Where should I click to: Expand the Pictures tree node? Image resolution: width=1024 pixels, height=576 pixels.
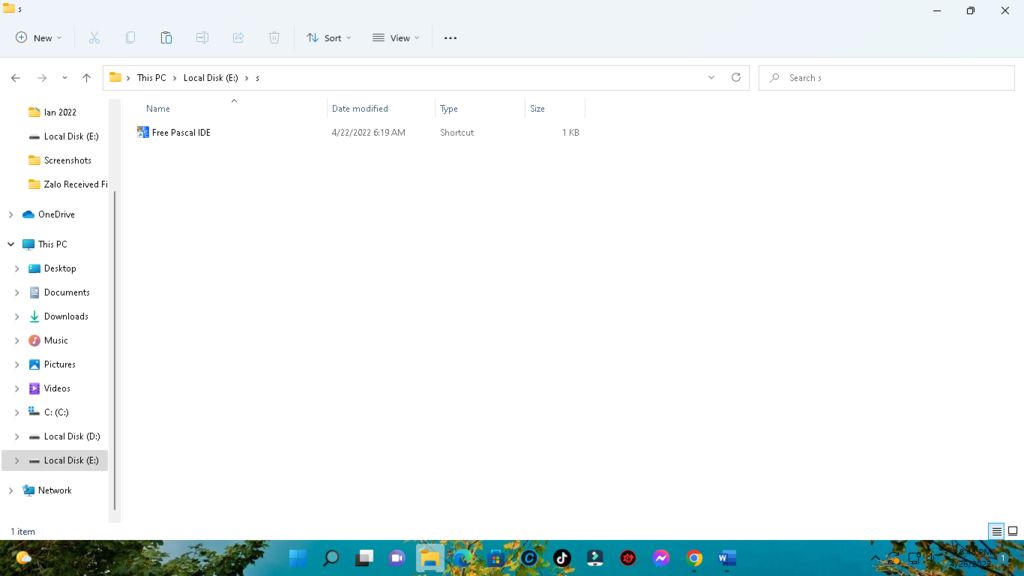pyautogui.click(x=17, y=364)
